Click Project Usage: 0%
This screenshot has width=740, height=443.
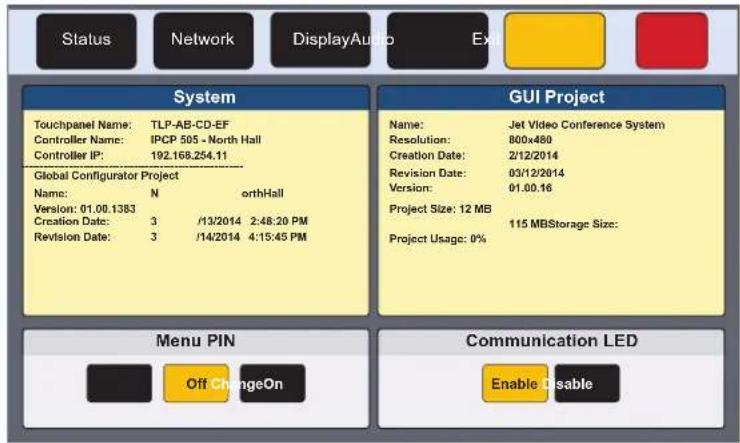(437, 239)
